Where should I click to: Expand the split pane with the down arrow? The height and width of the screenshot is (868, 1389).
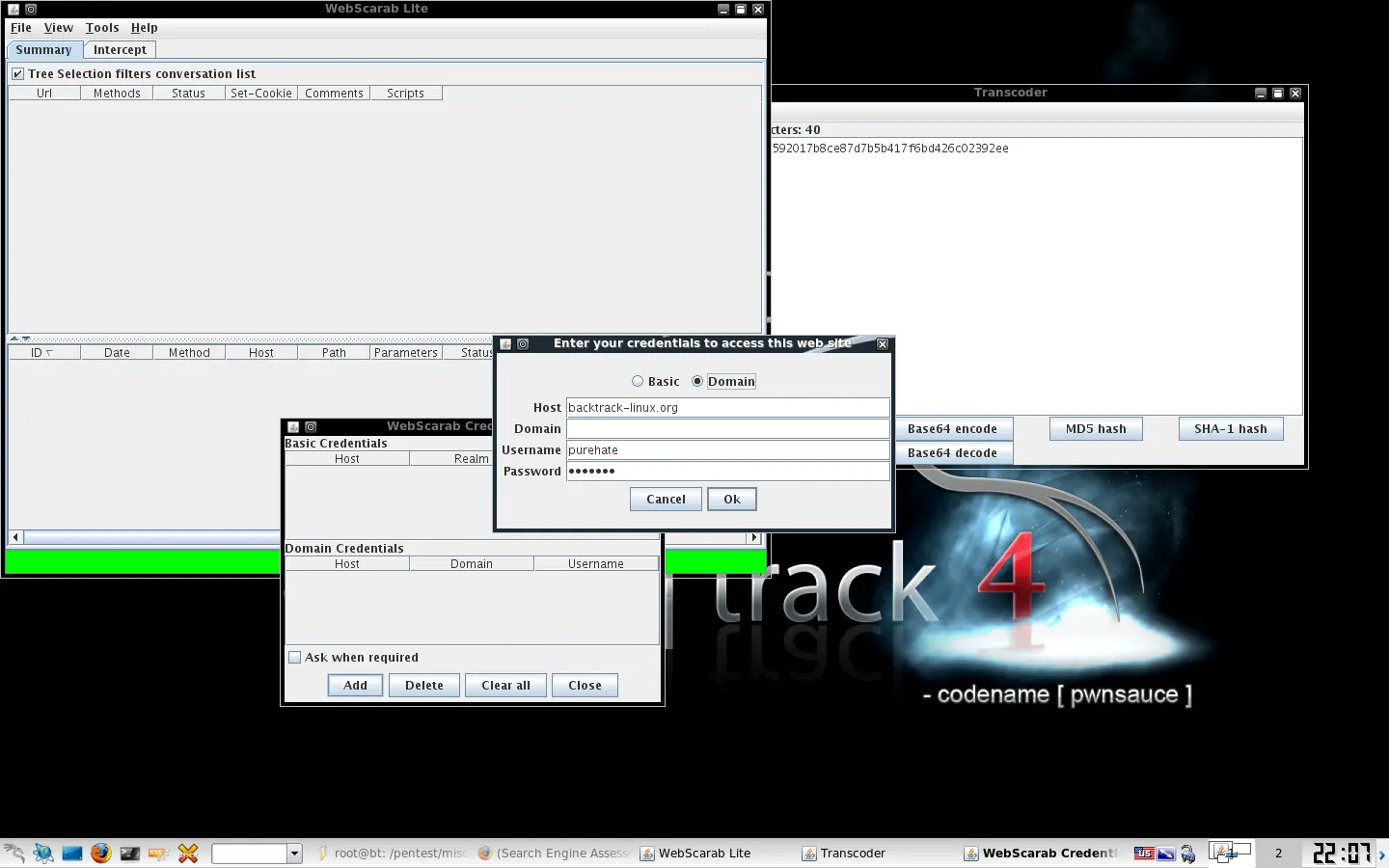(26, 339)
